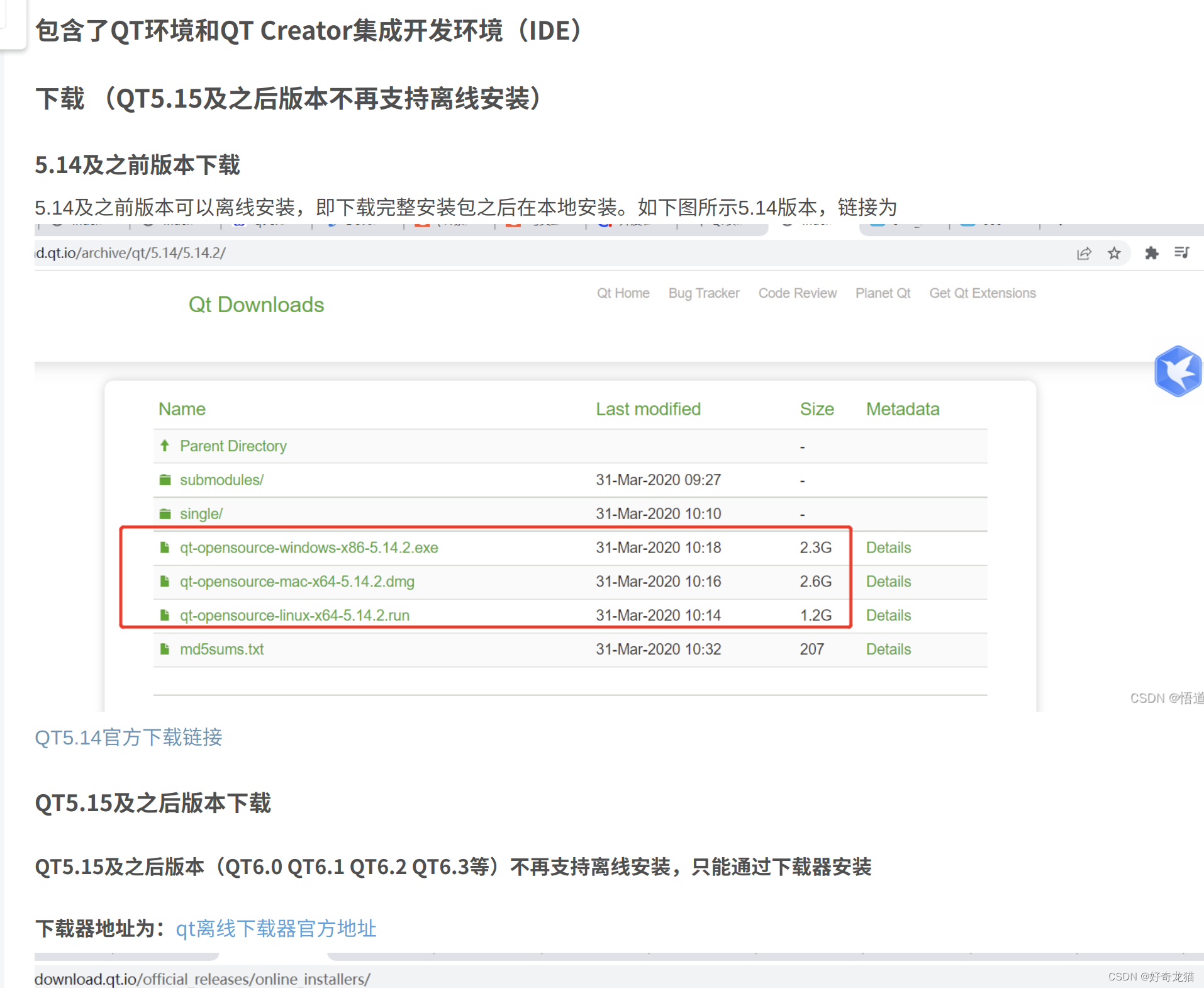The image size is (1204, 988).
Task: Select the 1.2G size value
Action: (815, 615)
